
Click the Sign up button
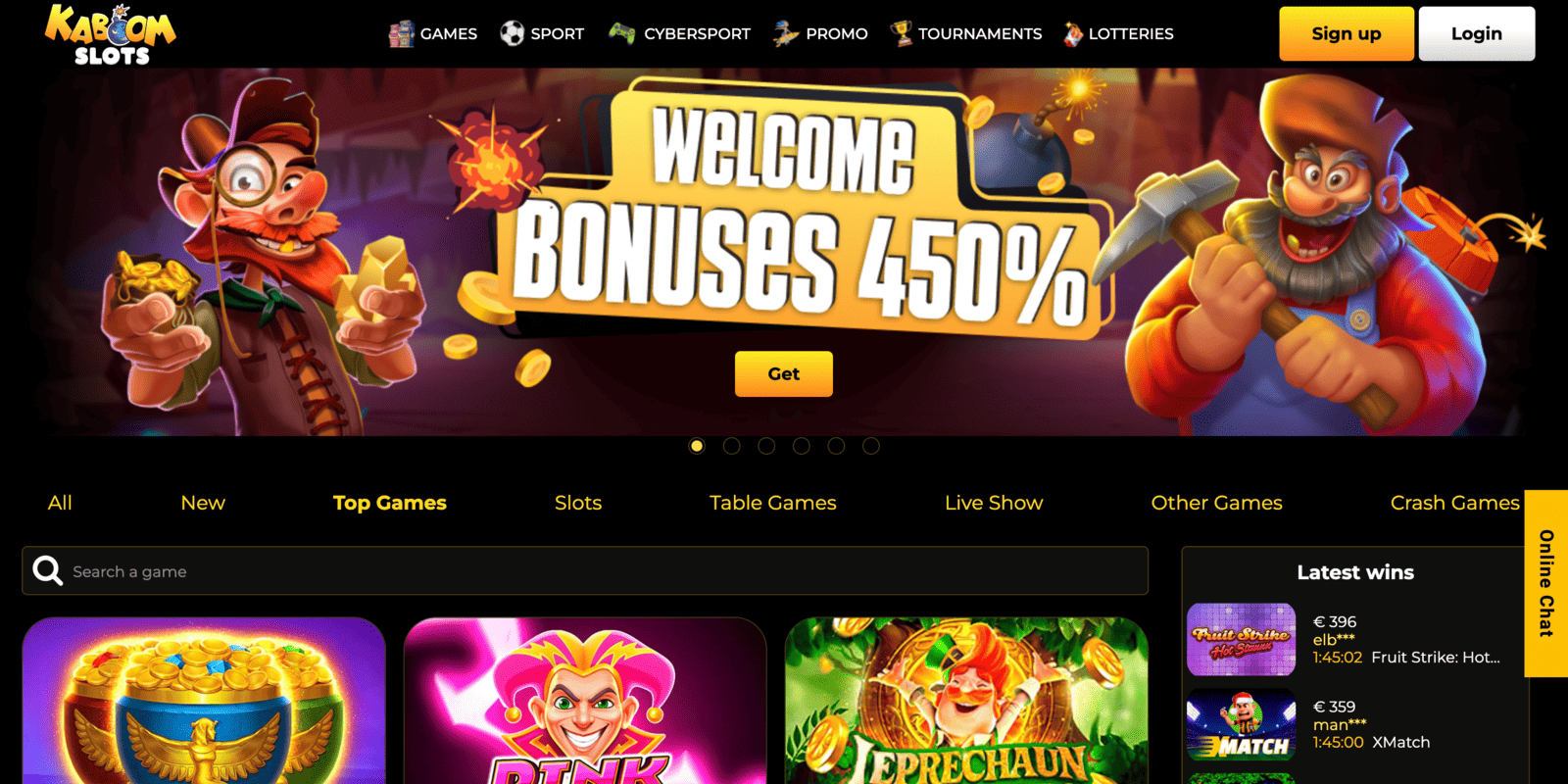tap(1347, 33)
